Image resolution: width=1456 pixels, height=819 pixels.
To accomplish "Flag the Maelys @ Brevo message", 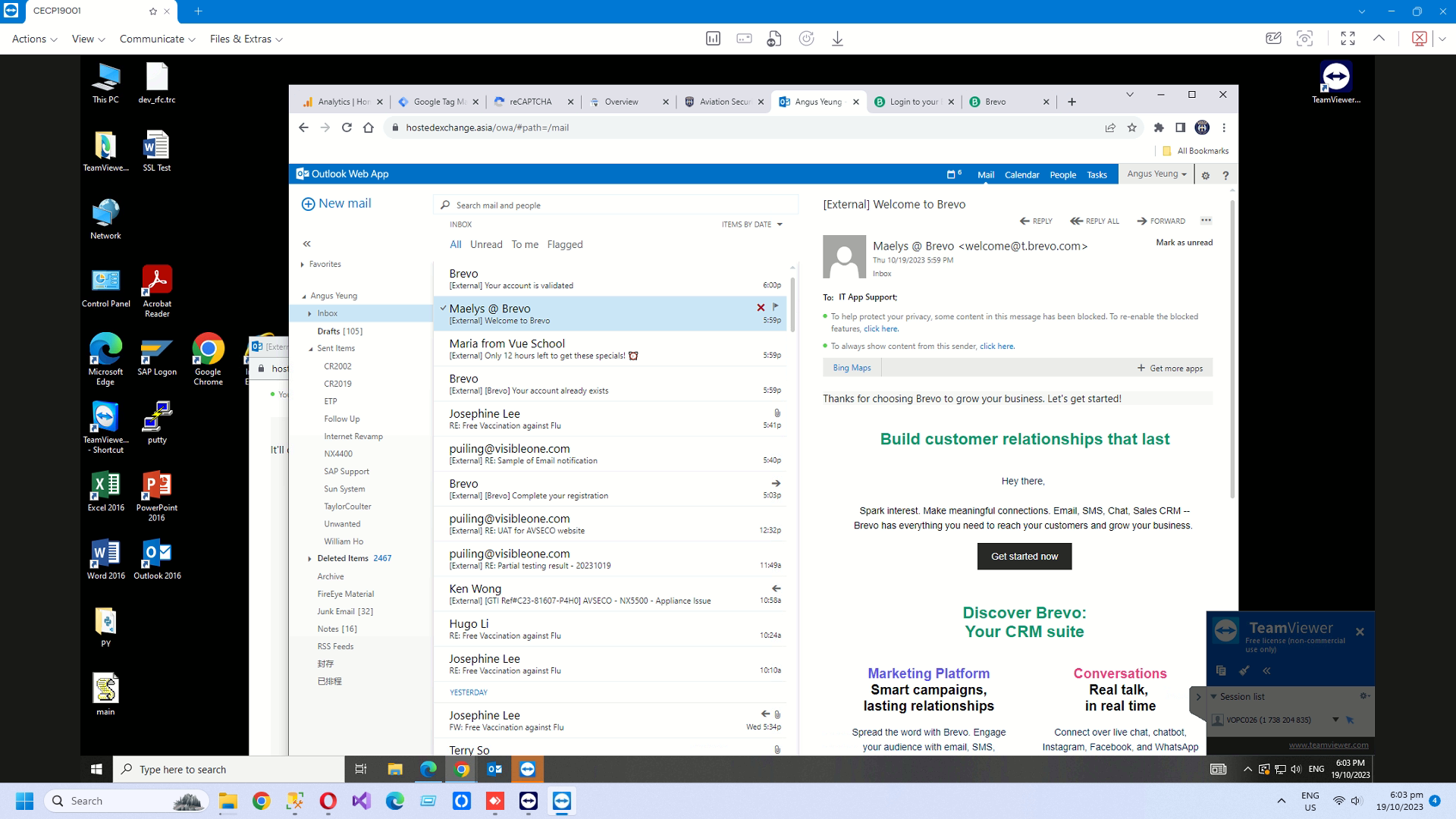I will pos(776,306).
